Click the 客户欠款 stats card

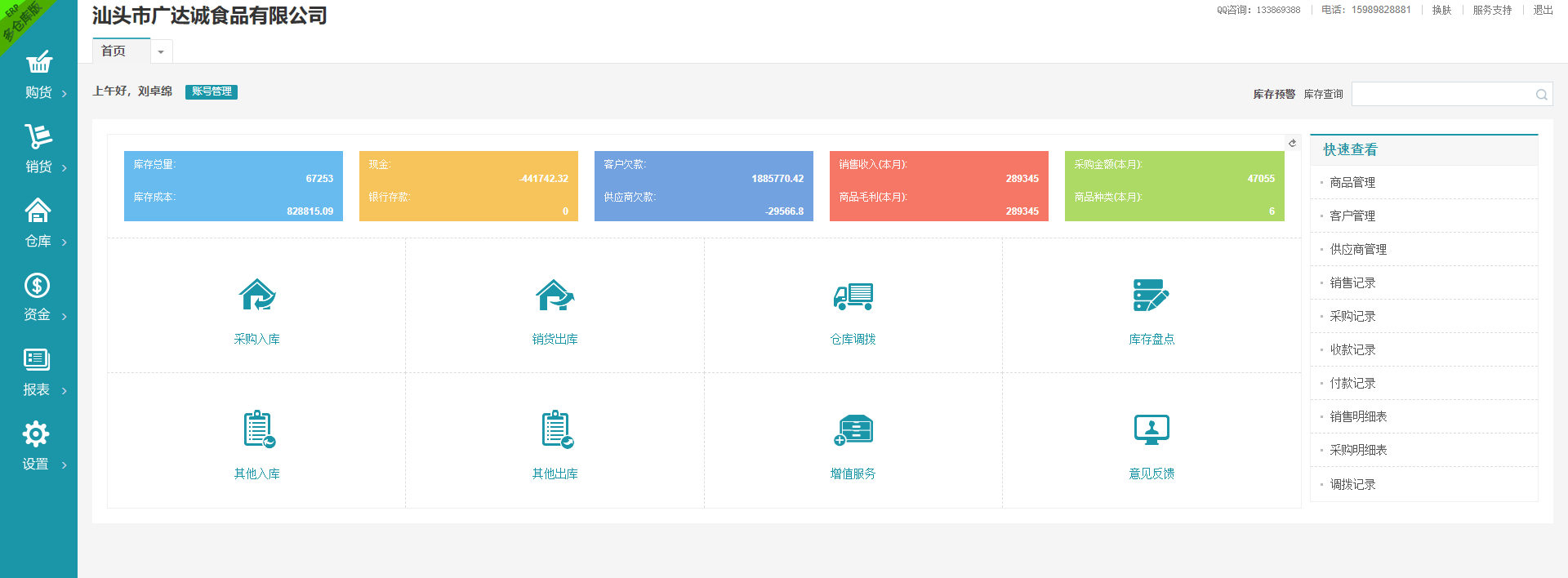(x=704, y=186)
